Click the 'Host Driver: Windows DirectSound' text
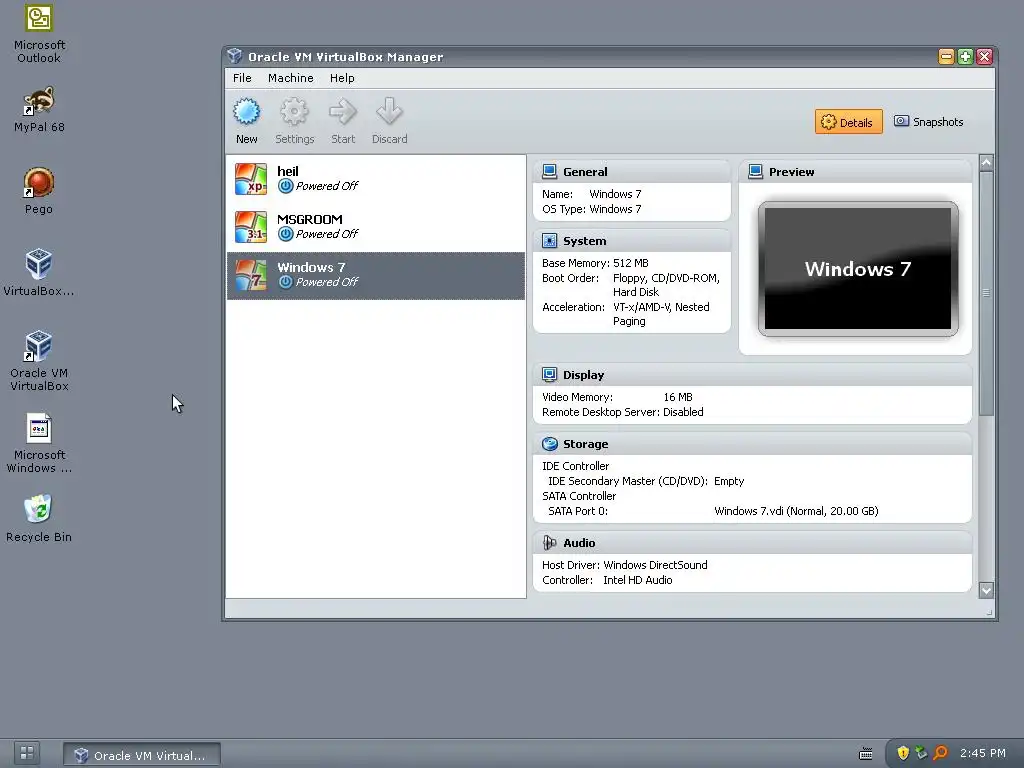 coord(624,565)
